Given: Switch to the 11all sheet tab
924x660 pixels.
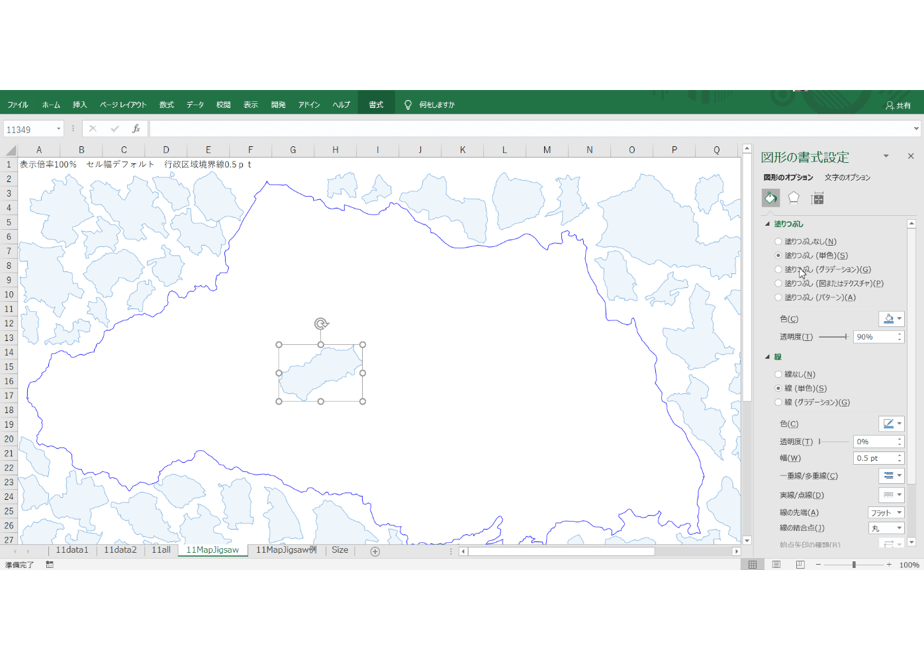Looking at the screenshot, I should click(161, 550).
